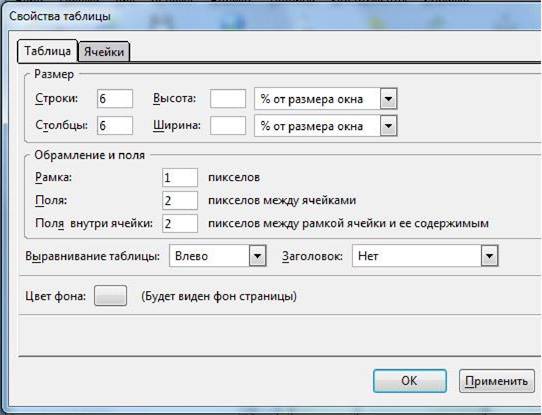Screen dimensions: 542x415
Task: Click the Столбцы columns input field
Action: coord(115,125)
